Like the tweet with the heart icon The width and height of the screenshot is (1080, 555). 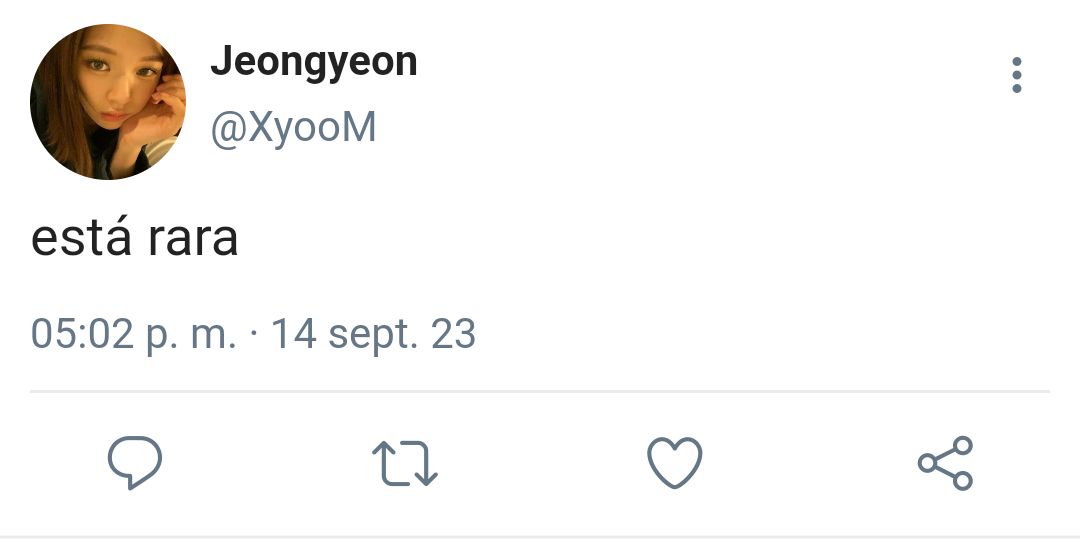675,463
